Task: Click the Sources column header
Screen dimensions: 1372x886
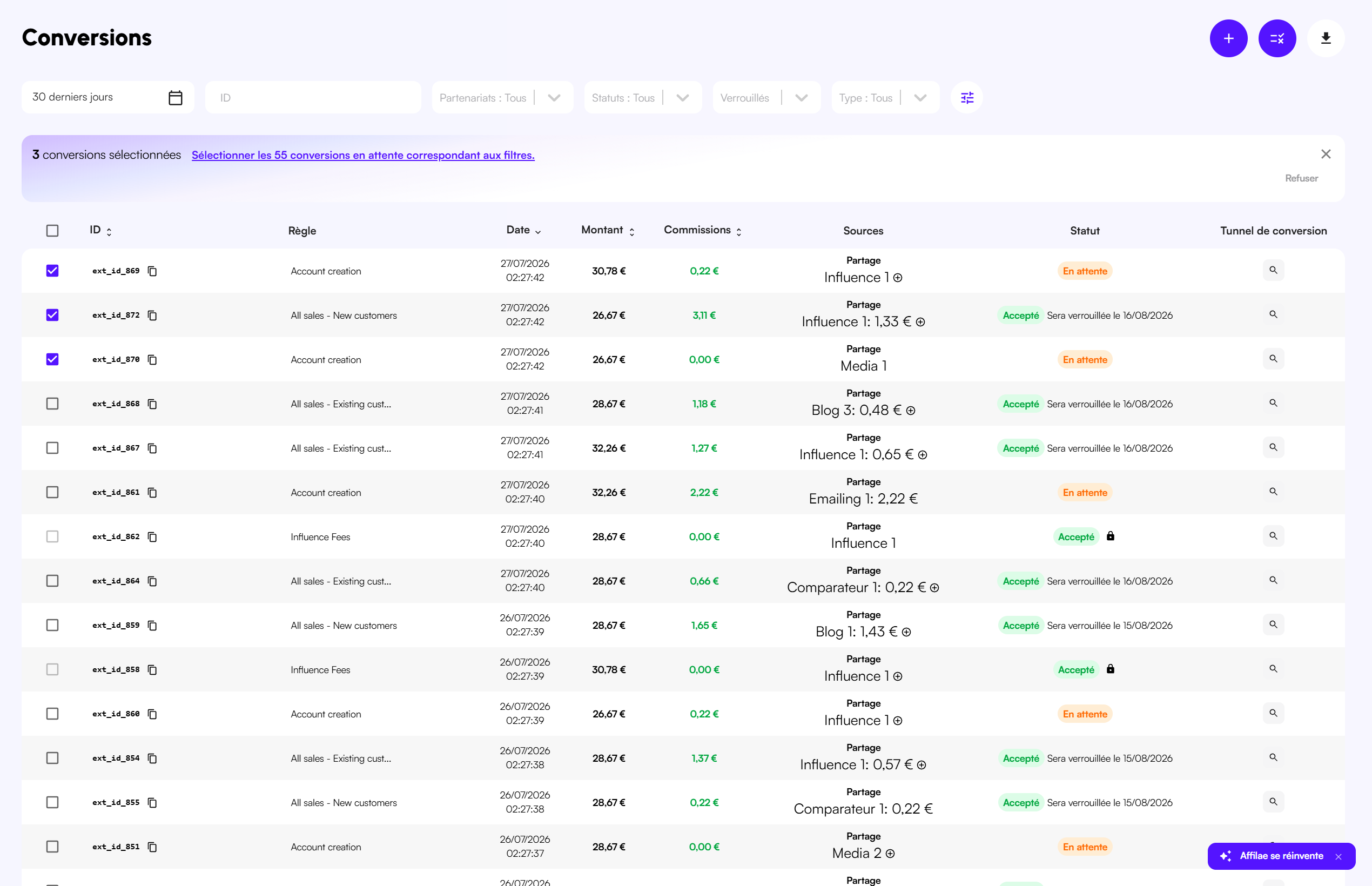Action: coord(863,231)
